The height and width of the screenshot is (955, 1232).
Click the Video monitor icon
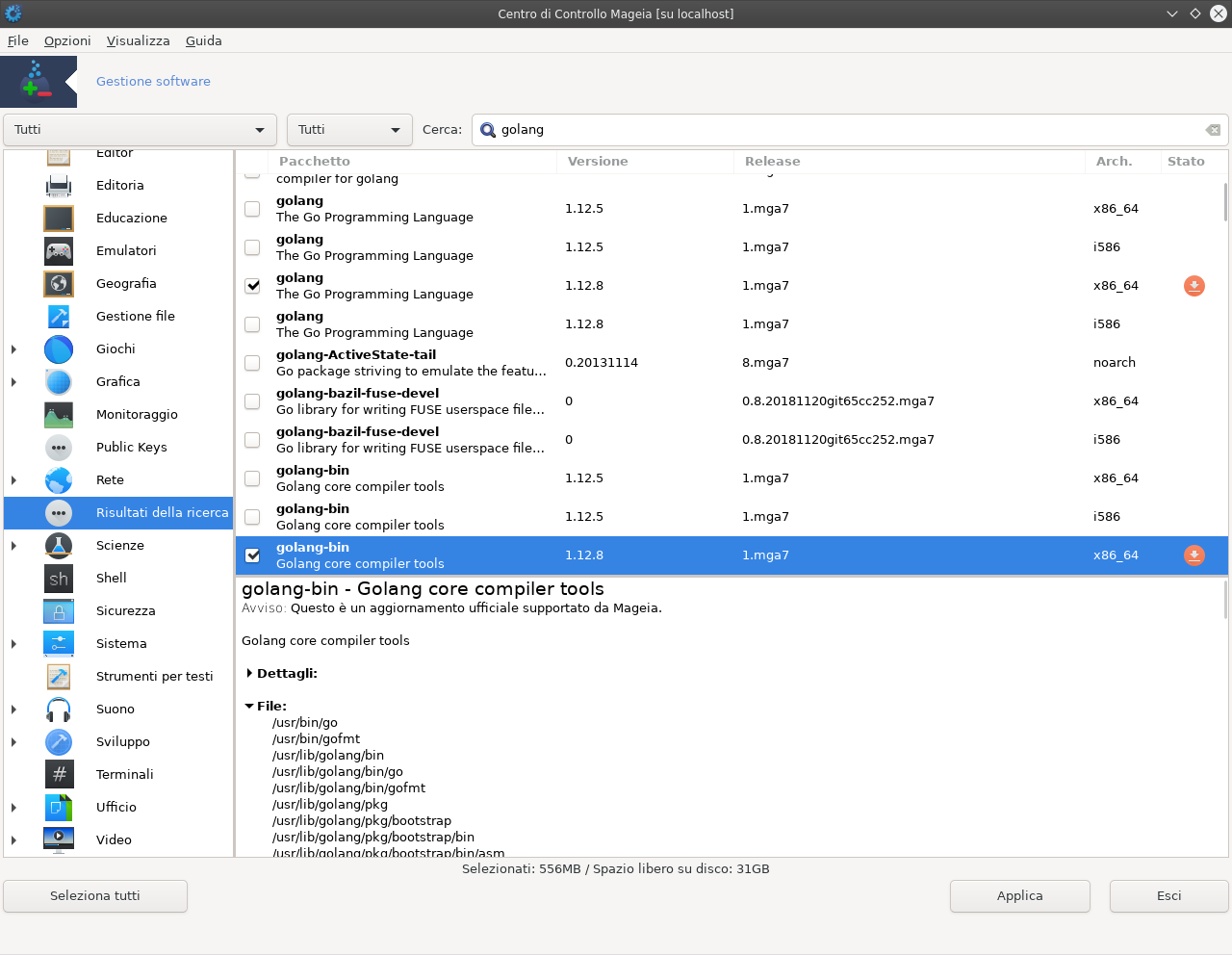click(x=59, y=839)
